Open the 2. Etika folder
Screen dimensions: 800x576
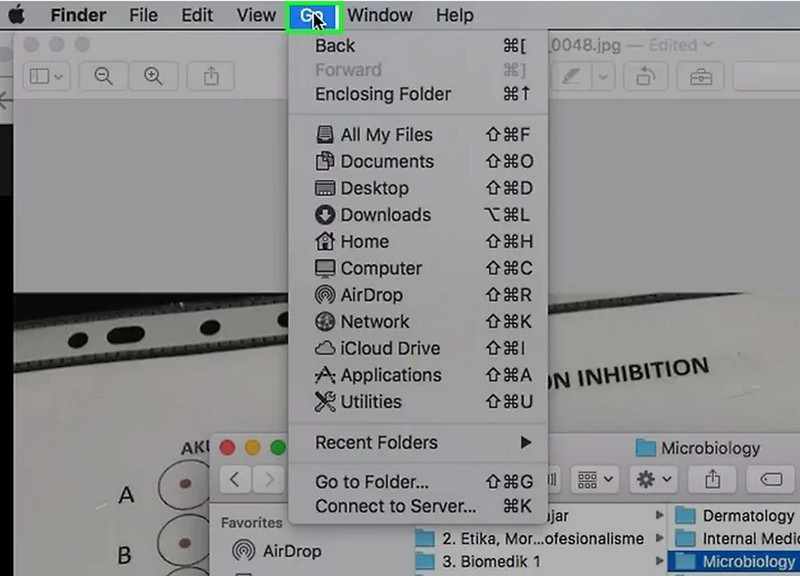pos(529,538)
